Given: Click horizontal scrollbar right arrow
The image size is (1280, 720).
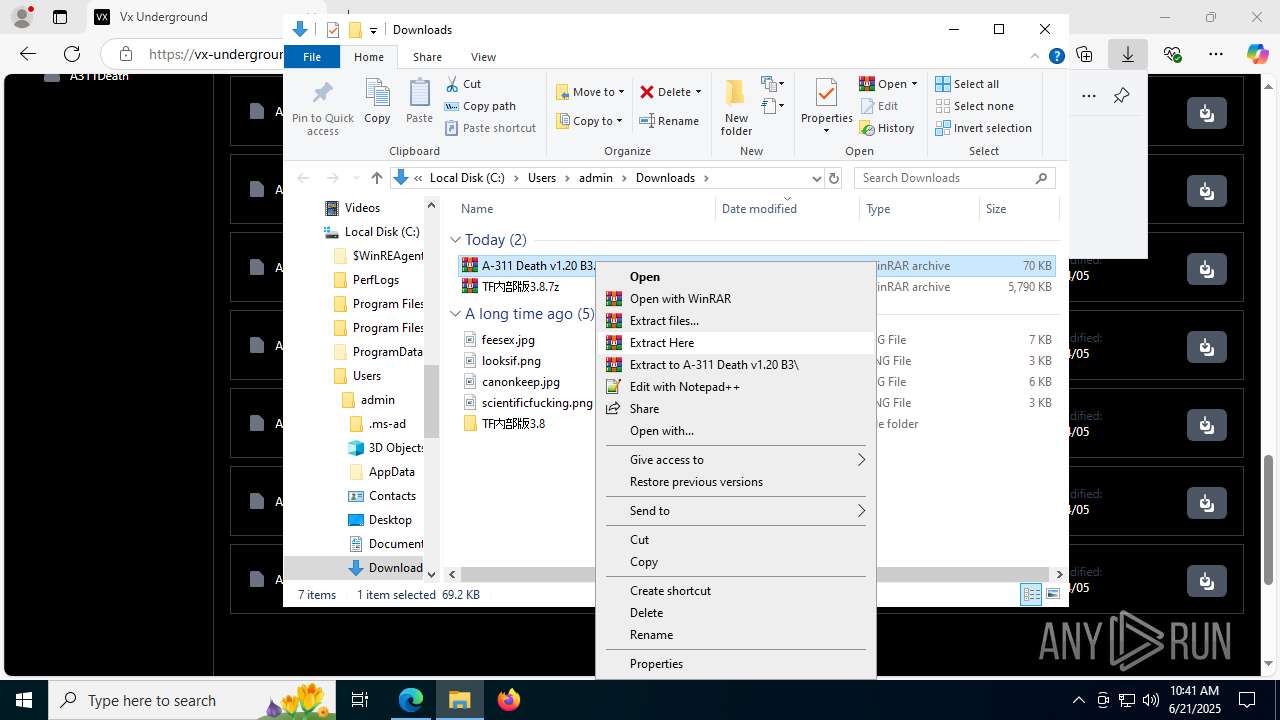Looking at the screenshot, I should [1060, 574].
